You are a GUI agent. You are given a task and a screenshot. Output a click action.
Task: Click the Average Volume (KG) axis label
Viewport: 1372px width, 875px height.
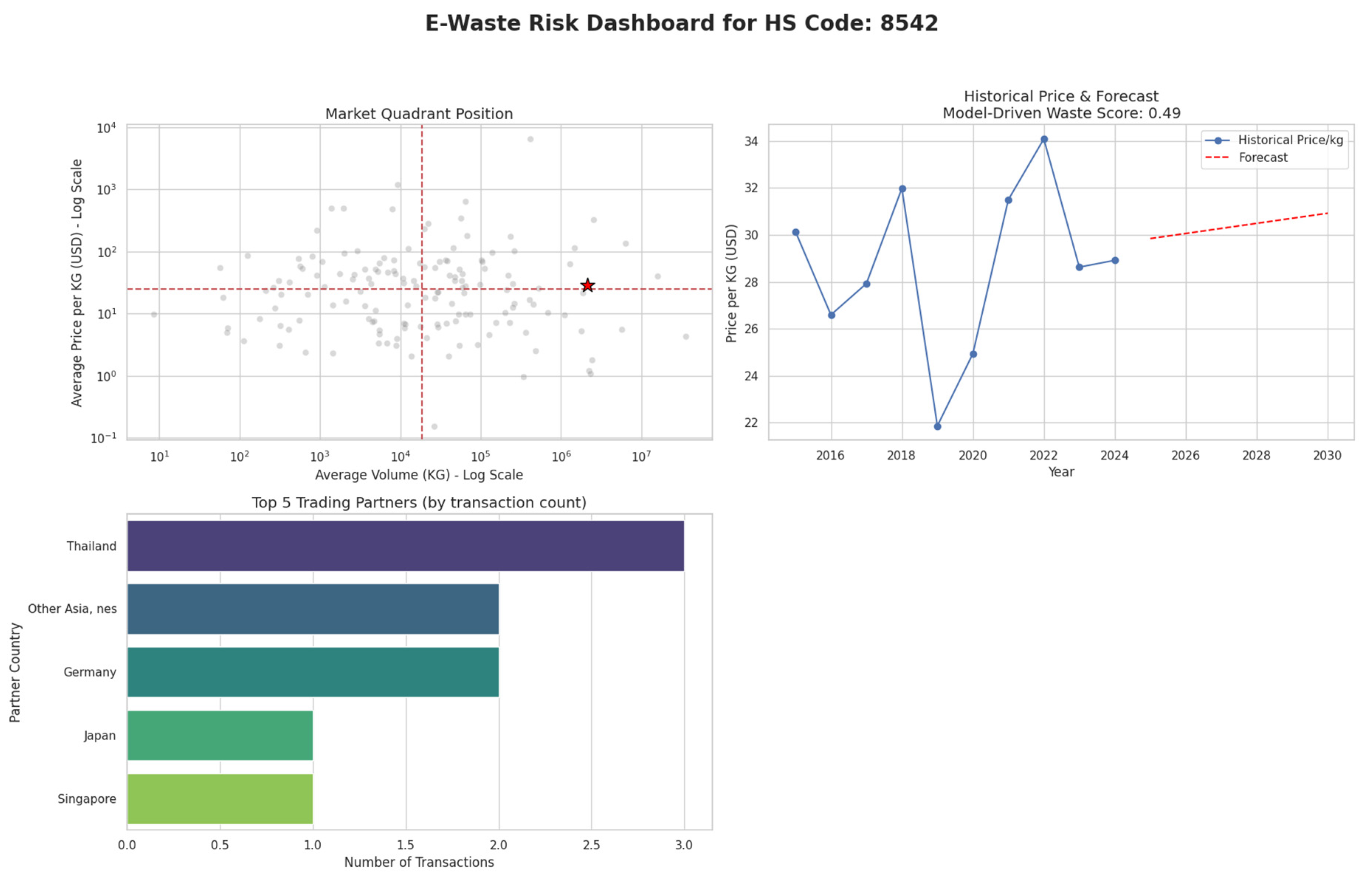tap(419, 475)
